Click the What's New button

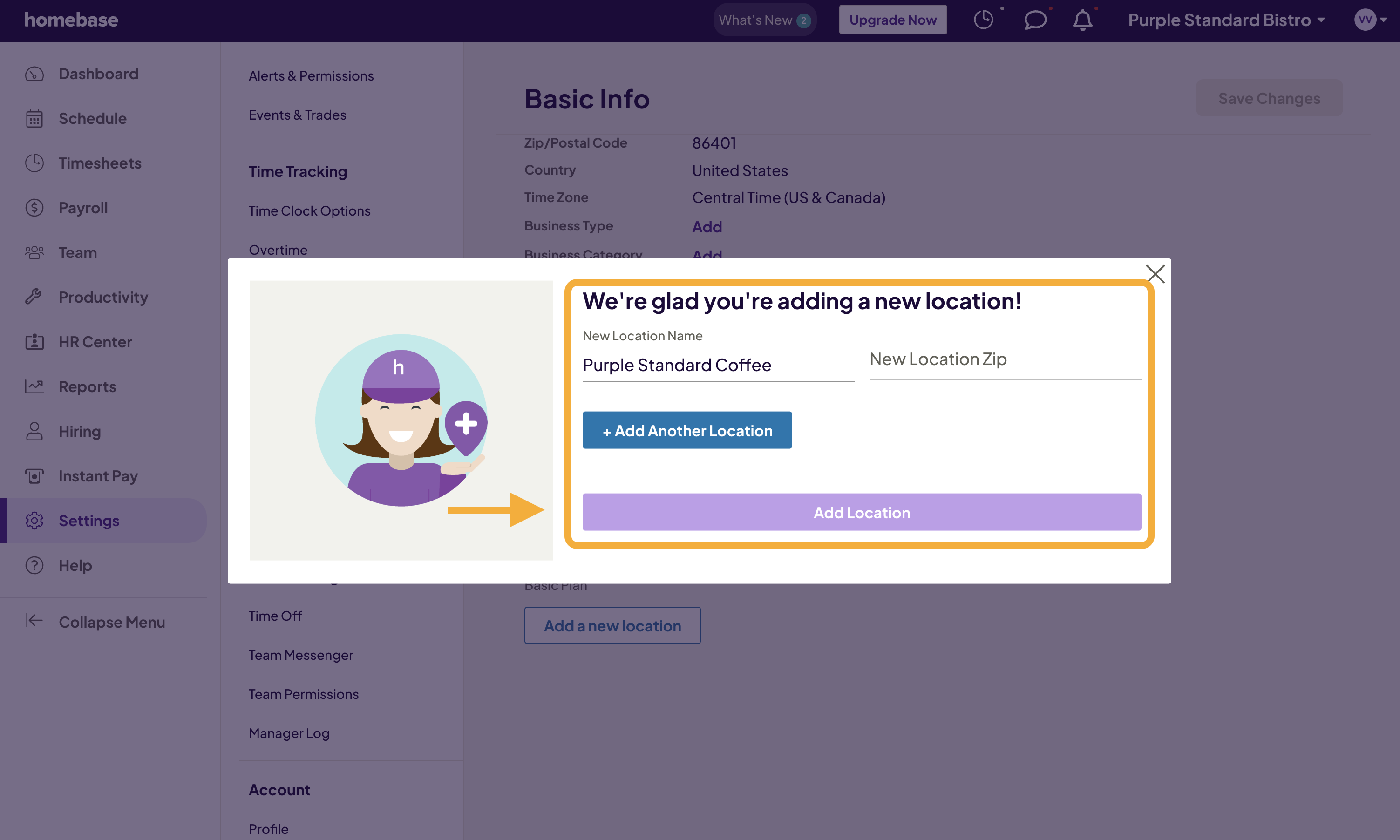tap(764, 20)
